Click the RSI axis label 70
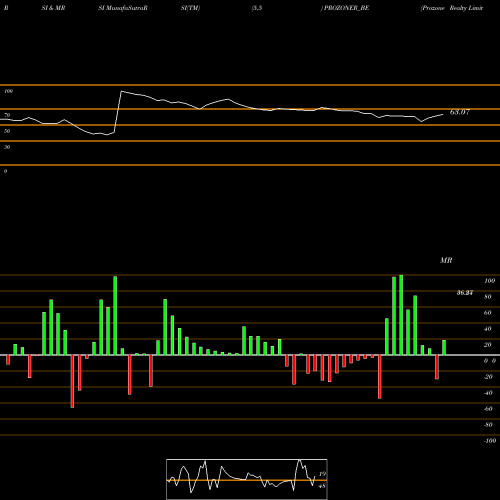 (7, 115)
